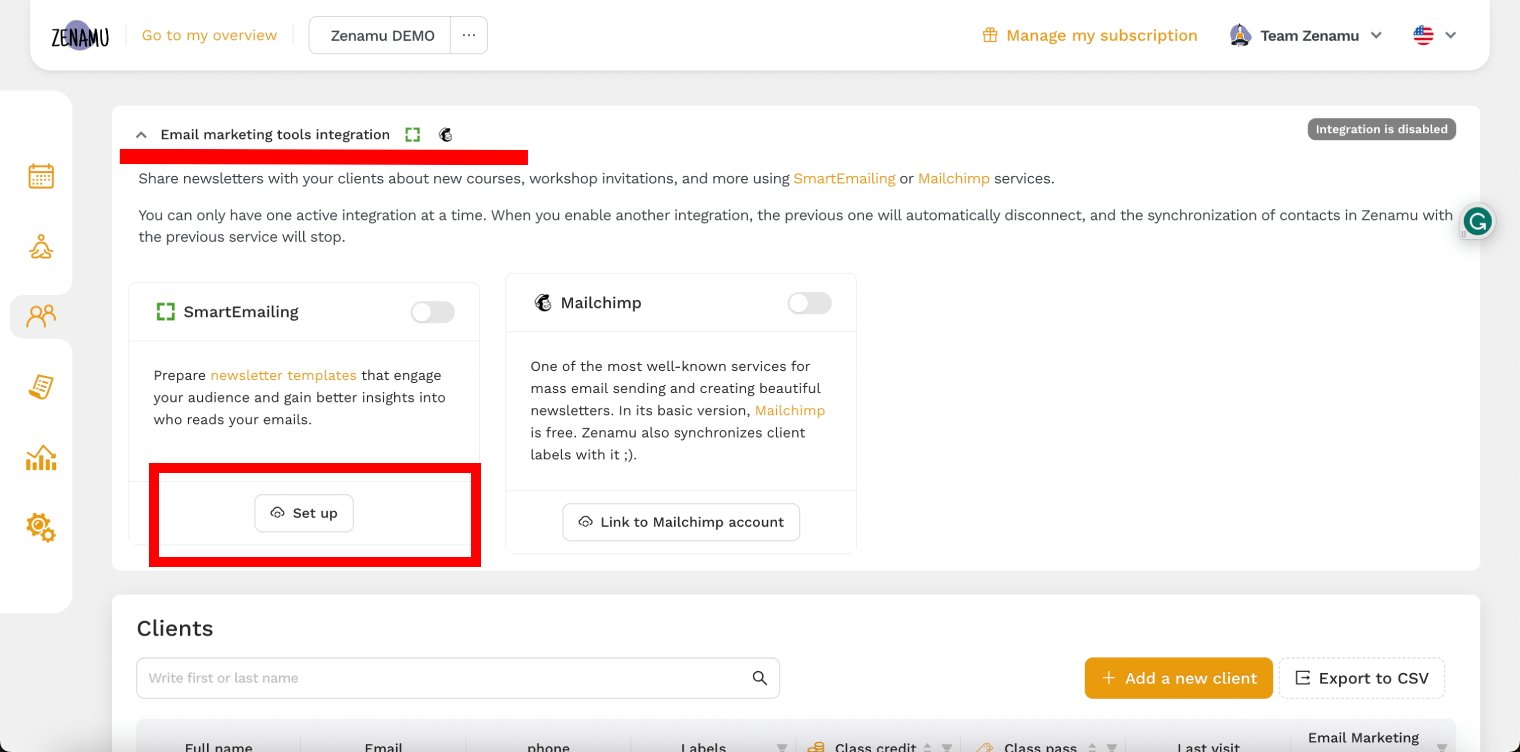Click the SmartEmailing icon in section header
This screenshot has height=752, width=1520.
point(413,134)
